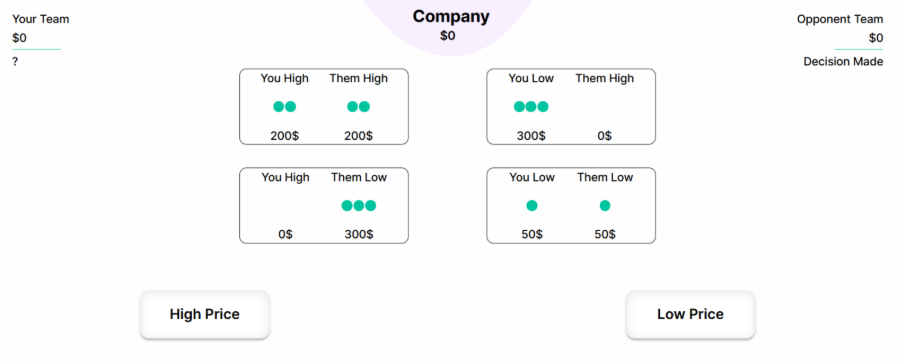Click the 300$ value under You Low
Screen dimensions: 903x363
pos(531,136)
